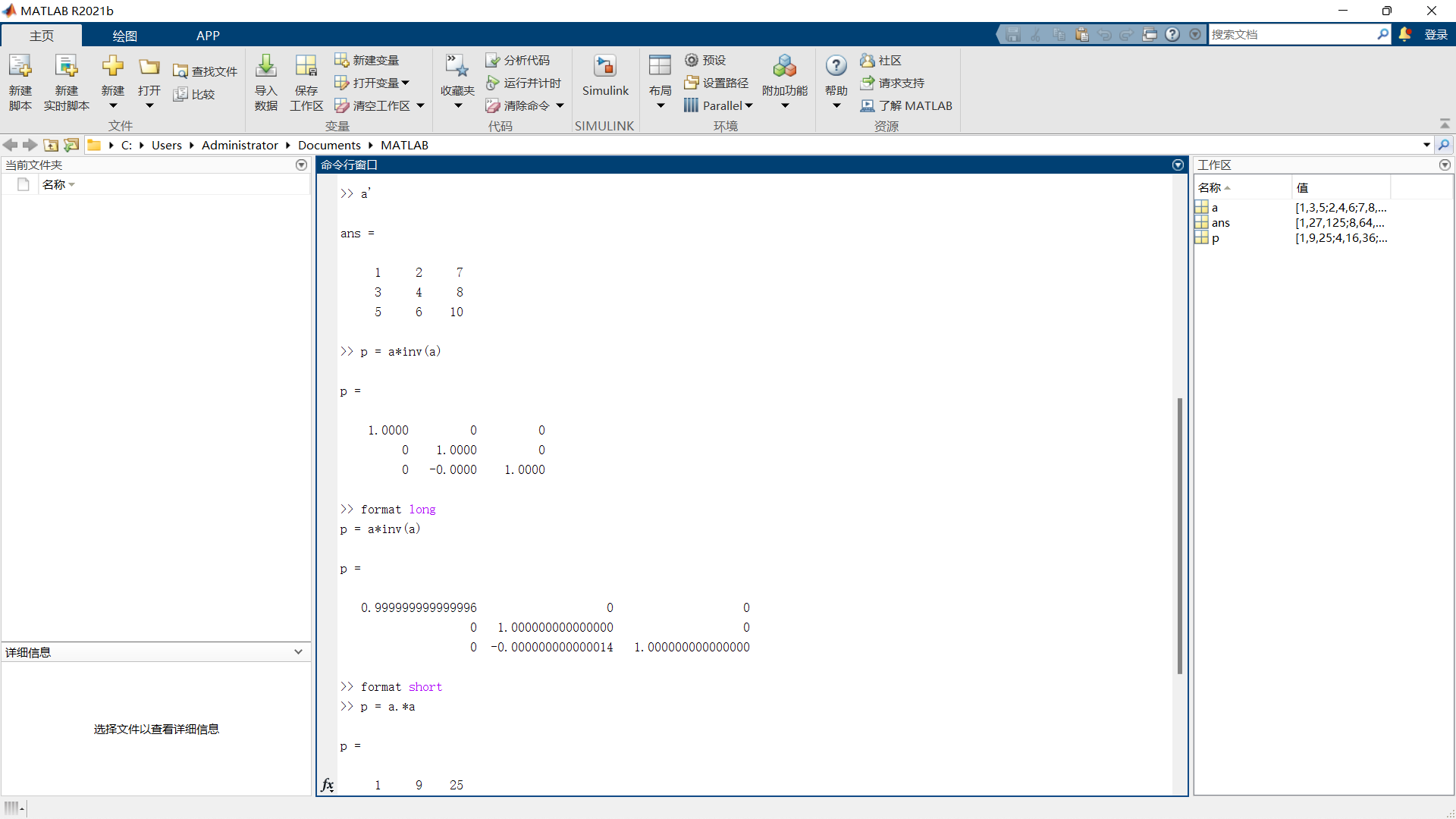Click the paste icon in quick access toolbar

tap(1082, 34)
